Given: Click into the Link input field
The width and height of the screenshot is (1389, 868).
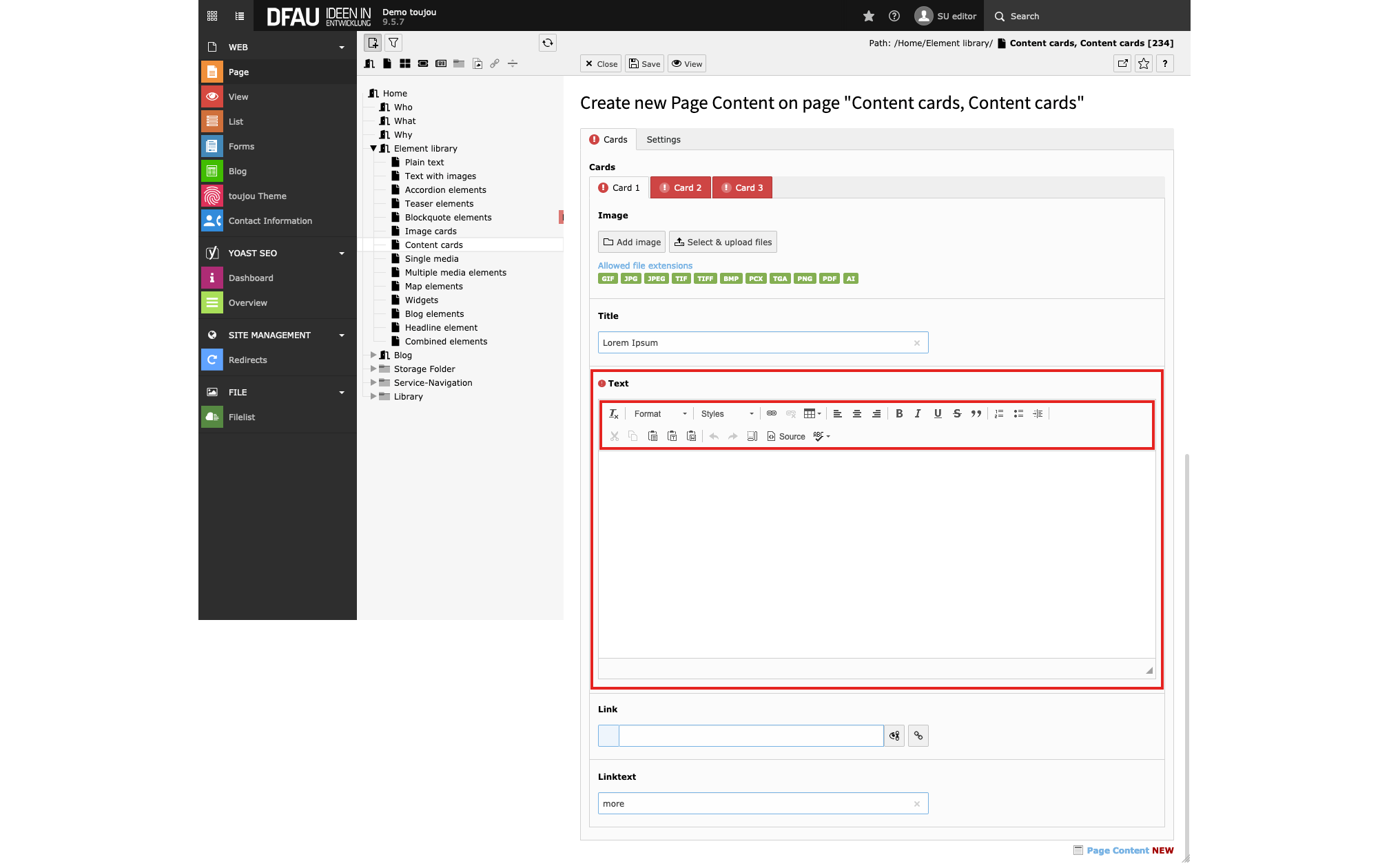Looking at the screenshot, I should [x=751, y=736].
